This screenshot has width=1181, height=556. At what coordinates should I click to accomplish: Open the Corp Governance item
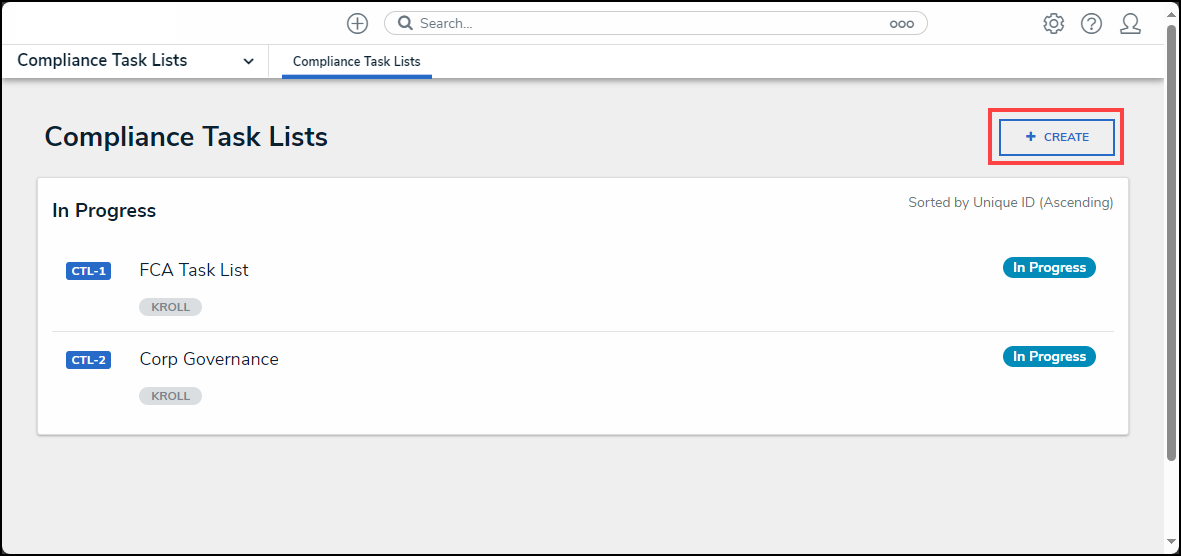[209, 359]
